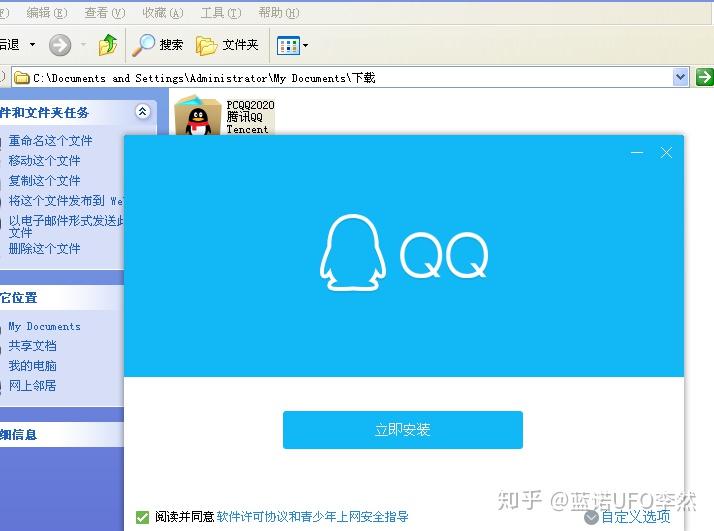714x531 pixels.
Task: Open the Views dropdown arrow
Action: tap(305, 45)
